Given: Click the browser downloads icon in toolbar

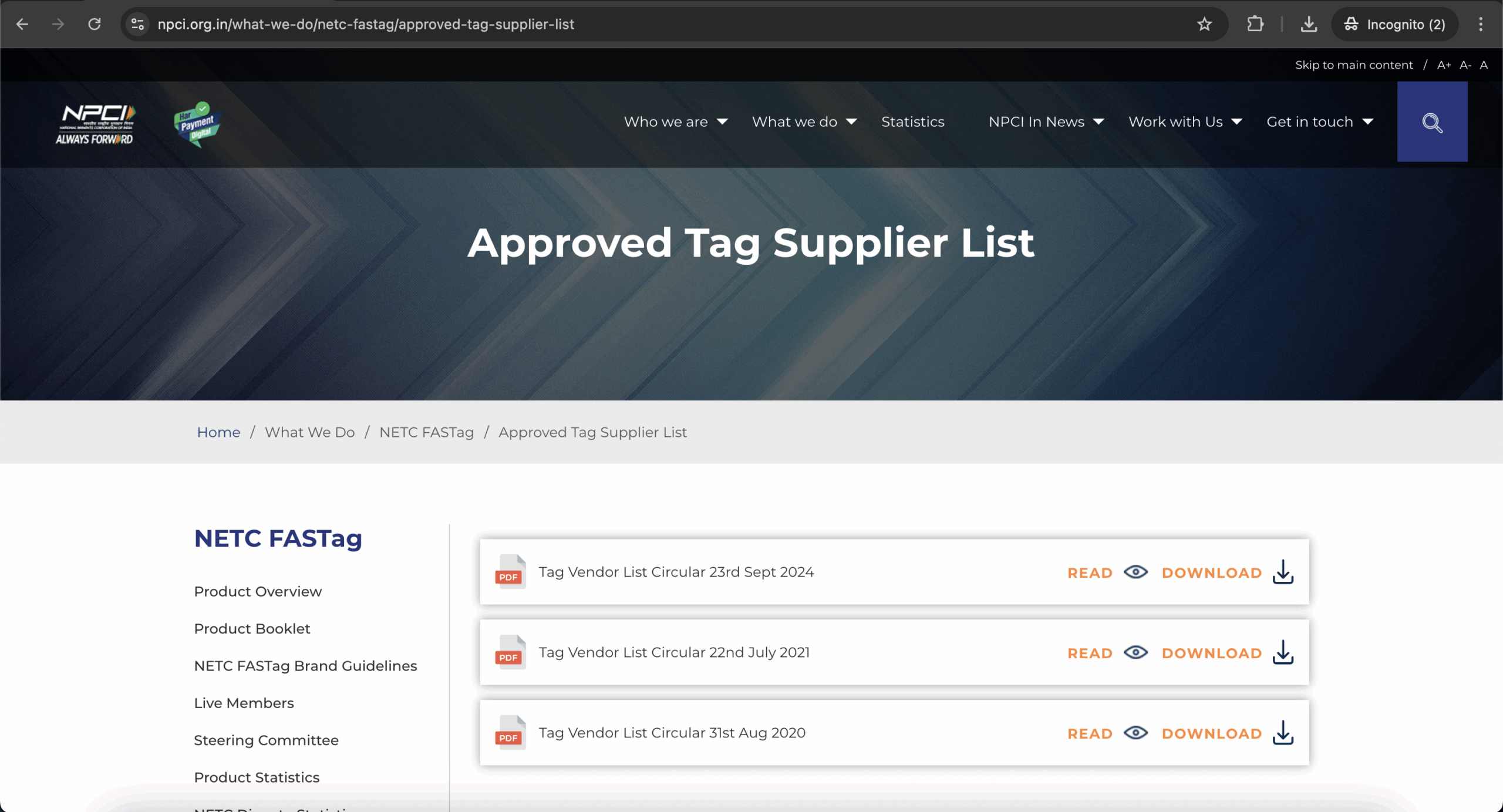Looking at the screenshot, I should (1308, 24).
